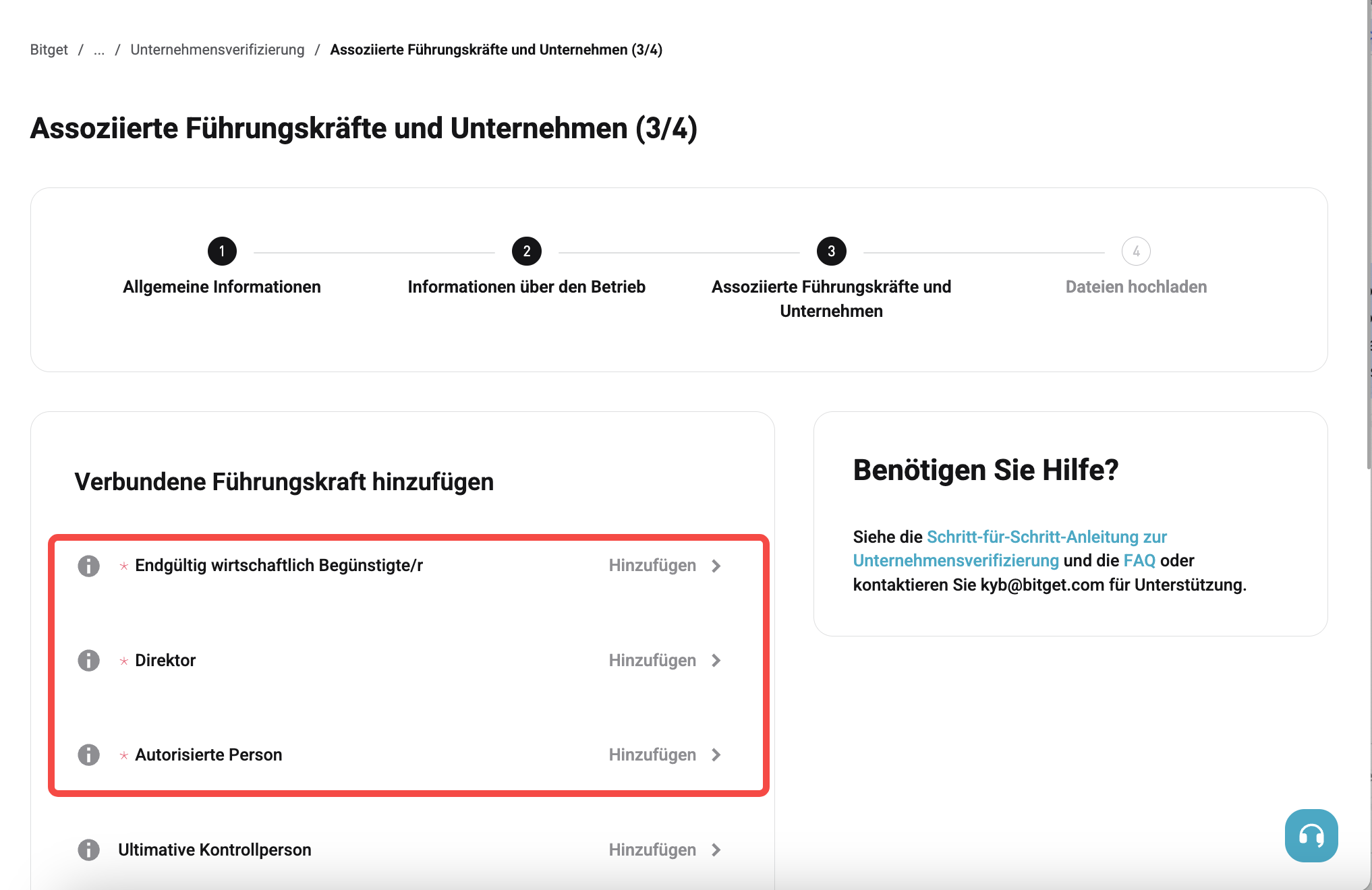Screen dimensions: 1372x890
Task: Expand chevron for Endgültig wirtschaftlich Begünstigte/r
Action: pos(716,566)
